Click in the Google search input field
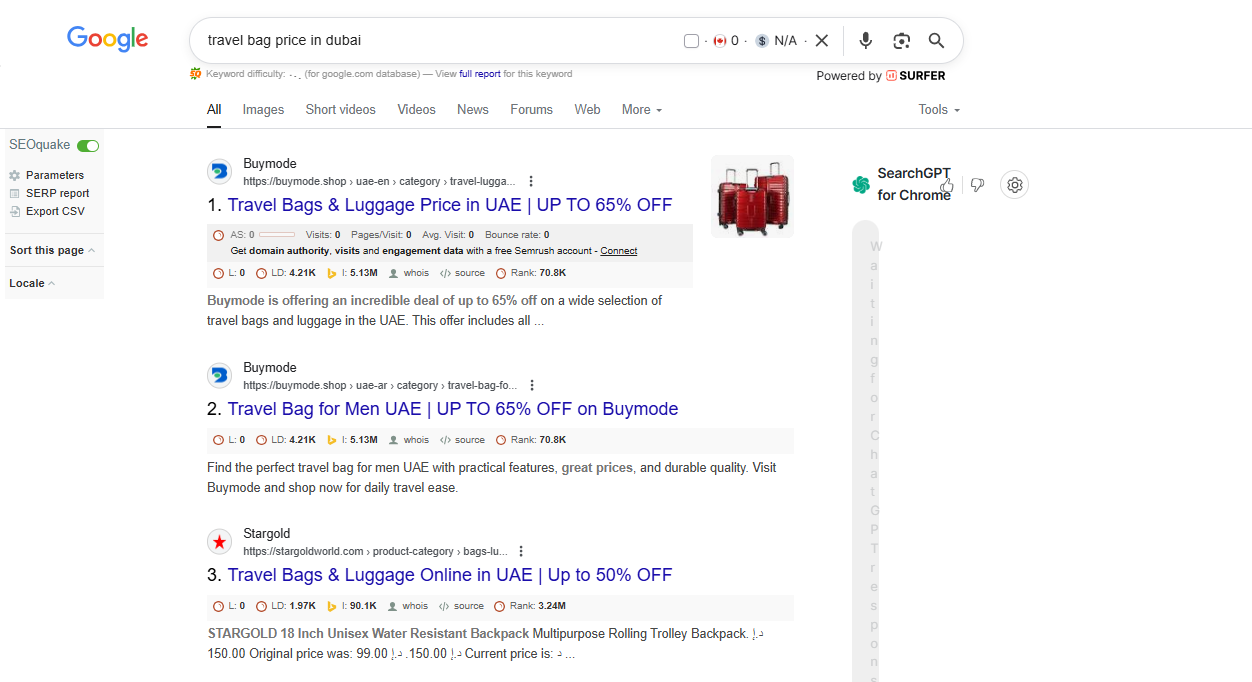1252x682 pixels. tap(440, 41)
